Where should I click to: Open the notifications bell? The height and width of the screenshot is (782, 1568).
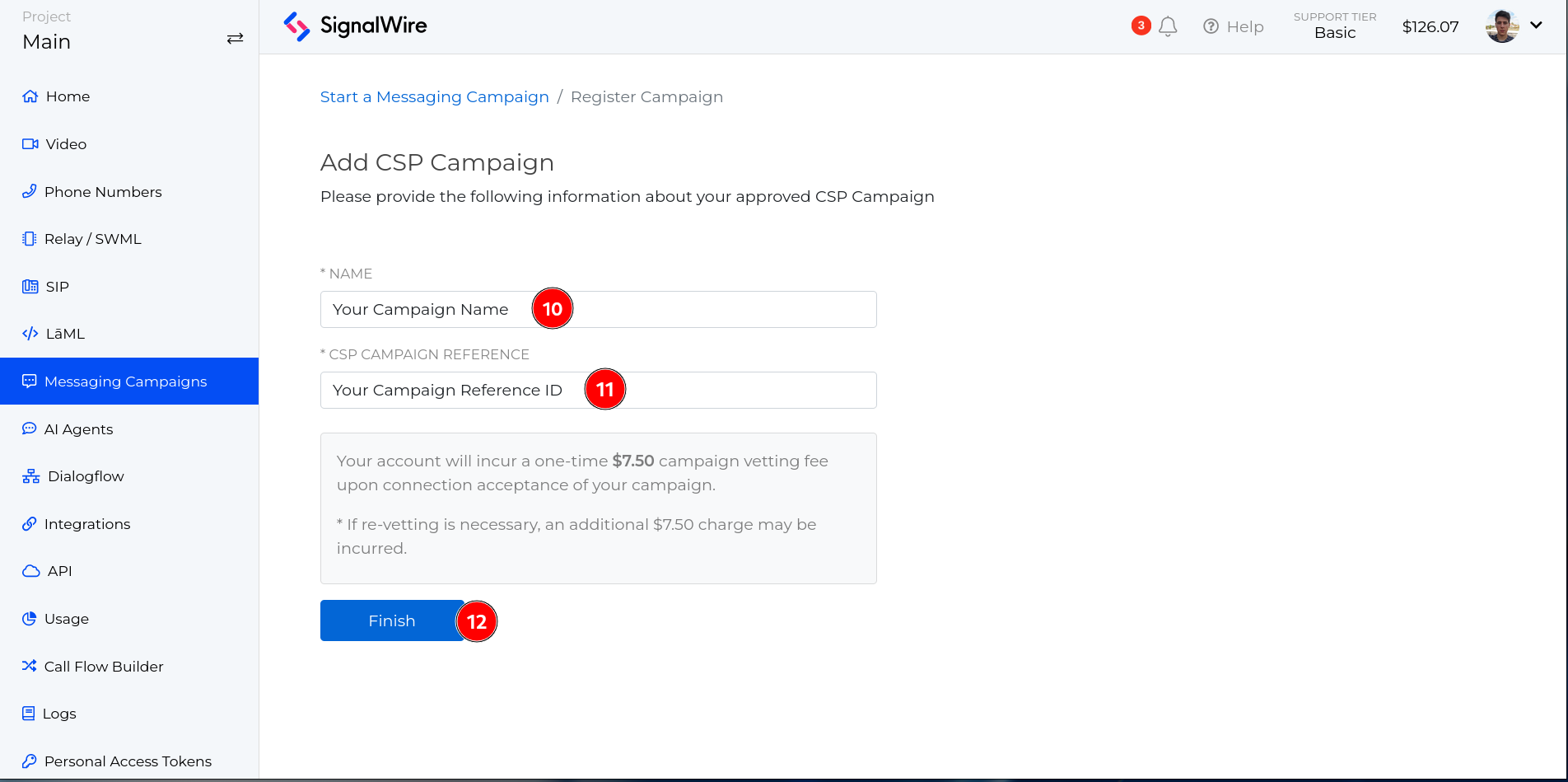1167,26
